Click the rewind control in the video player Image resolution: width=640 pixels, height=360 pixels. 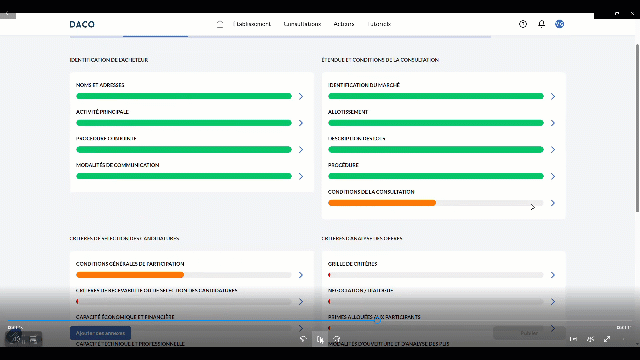click(x=303, y=339)
